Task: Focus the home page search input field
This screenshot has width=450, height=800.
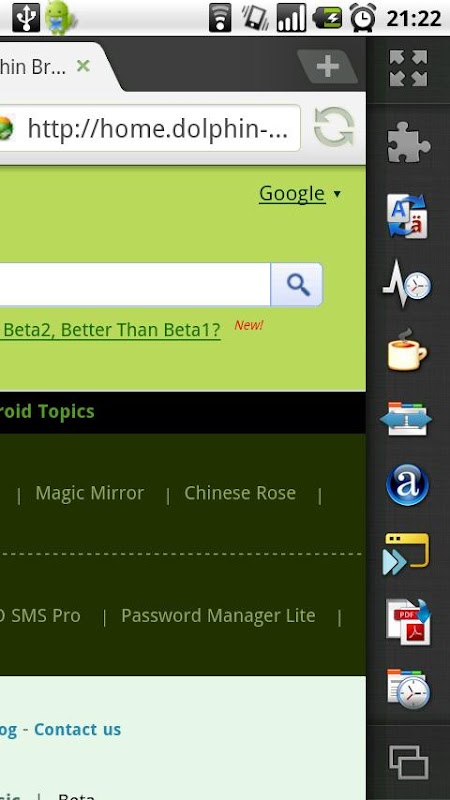Action: [135, 285]
